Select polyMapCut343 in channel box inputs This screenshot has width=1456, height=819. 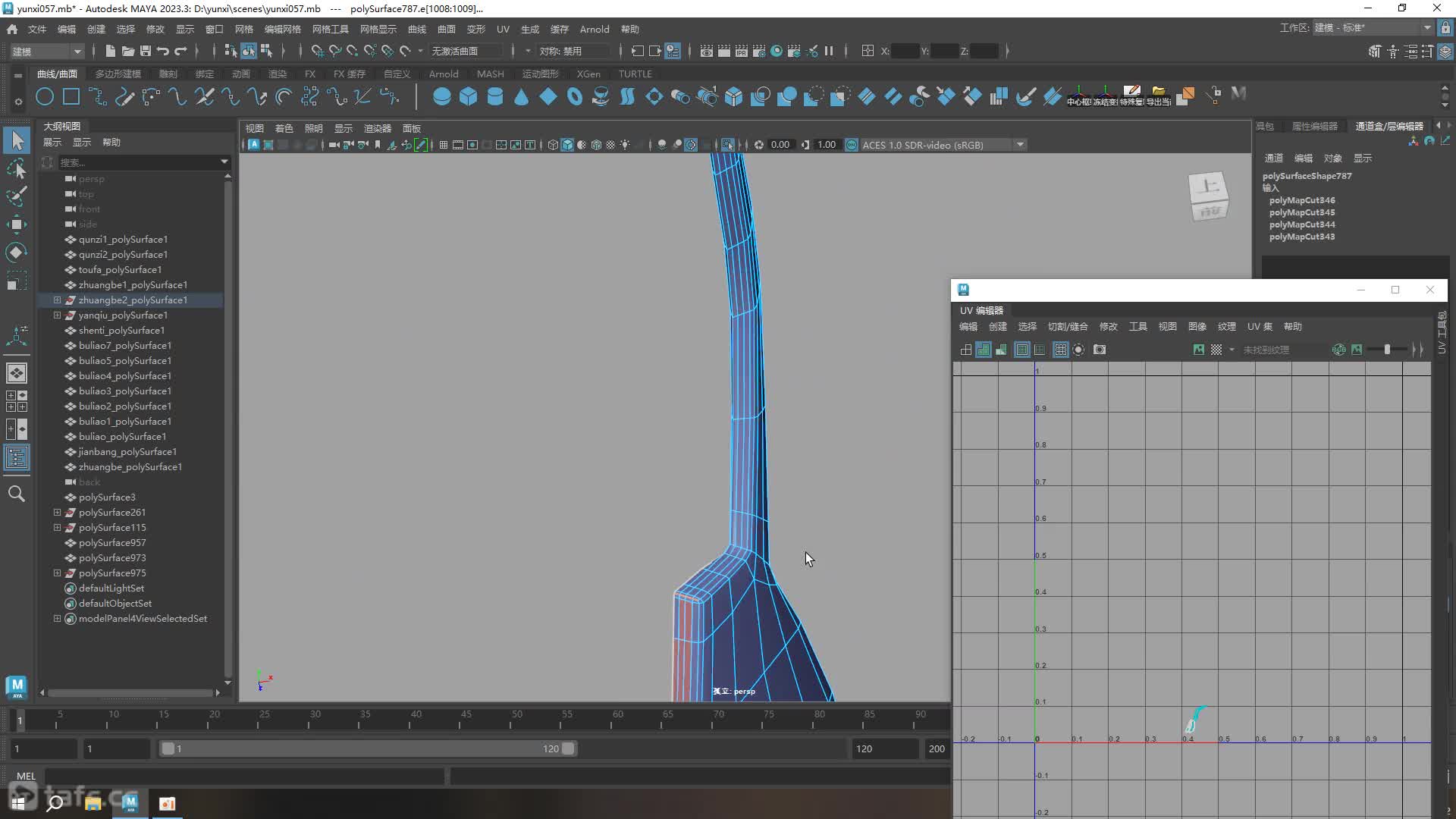[1302, 237]
